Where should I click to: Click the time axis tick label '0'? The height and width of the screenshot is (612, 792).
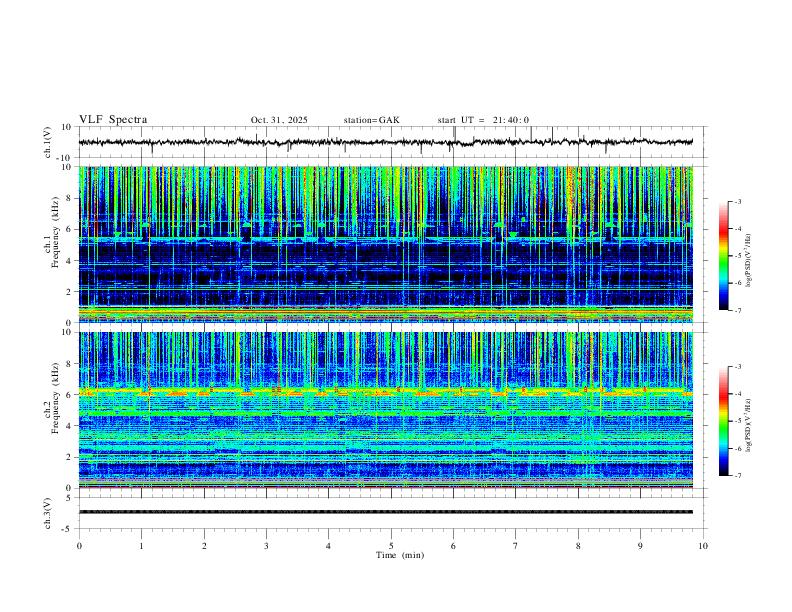tap(79, 546)
